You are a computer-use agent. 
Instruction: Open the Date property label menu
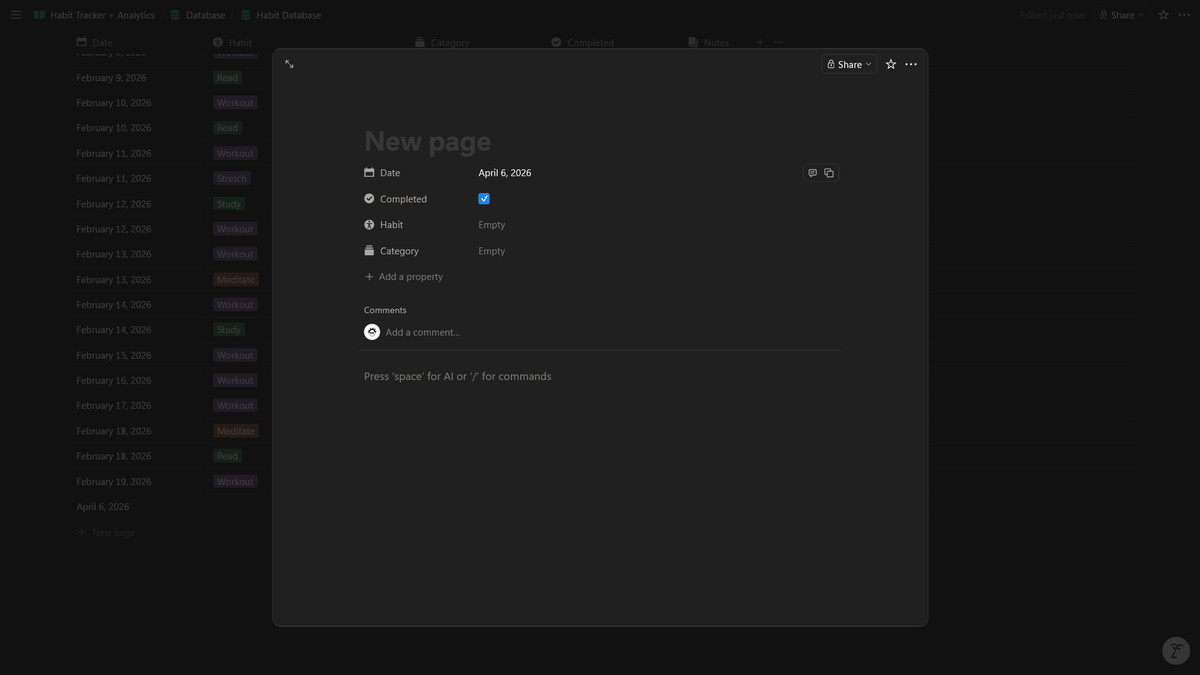(390, 173)
